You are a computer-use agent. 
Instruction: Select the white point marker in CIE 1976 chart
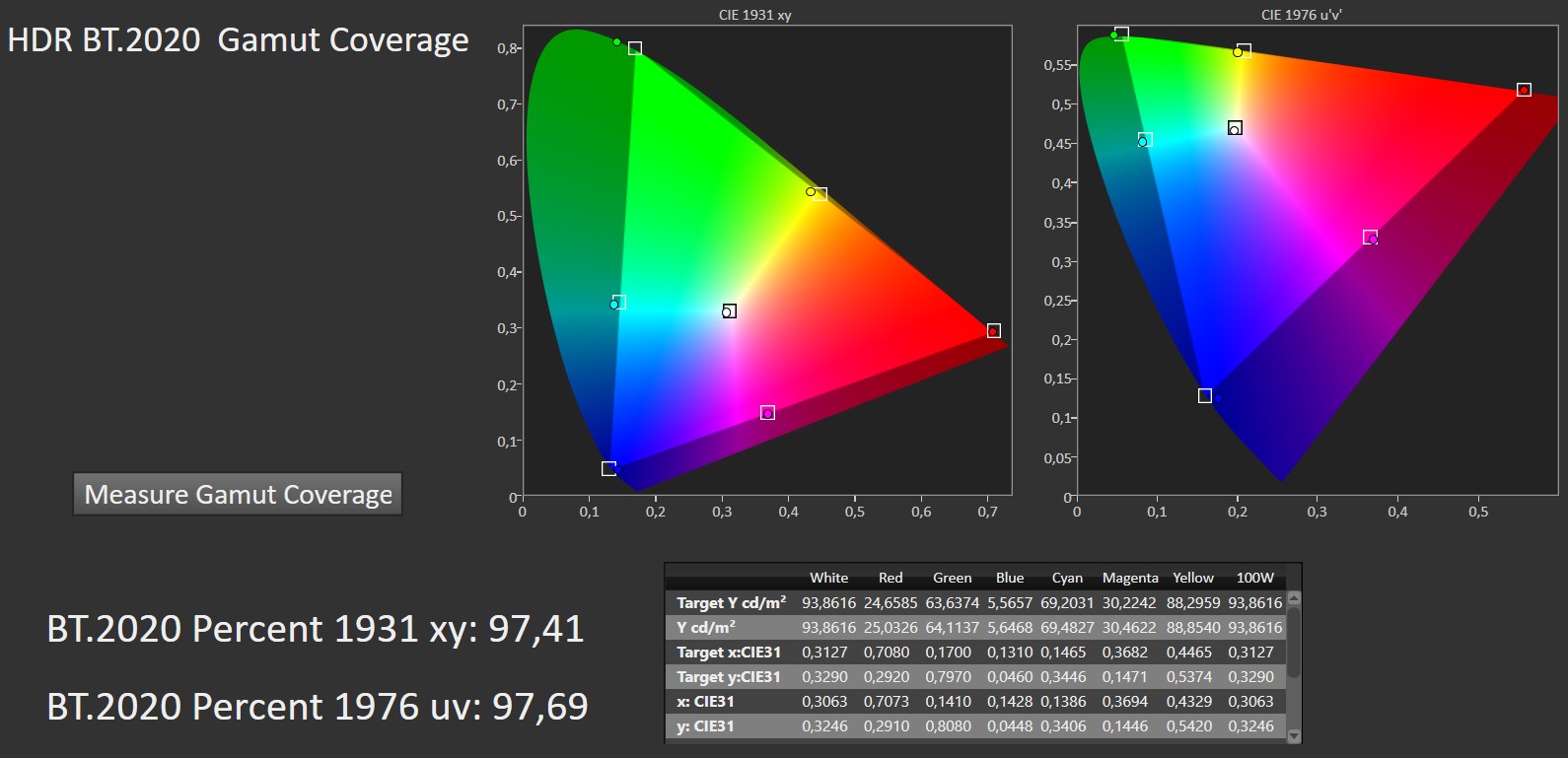(1235, 128)
